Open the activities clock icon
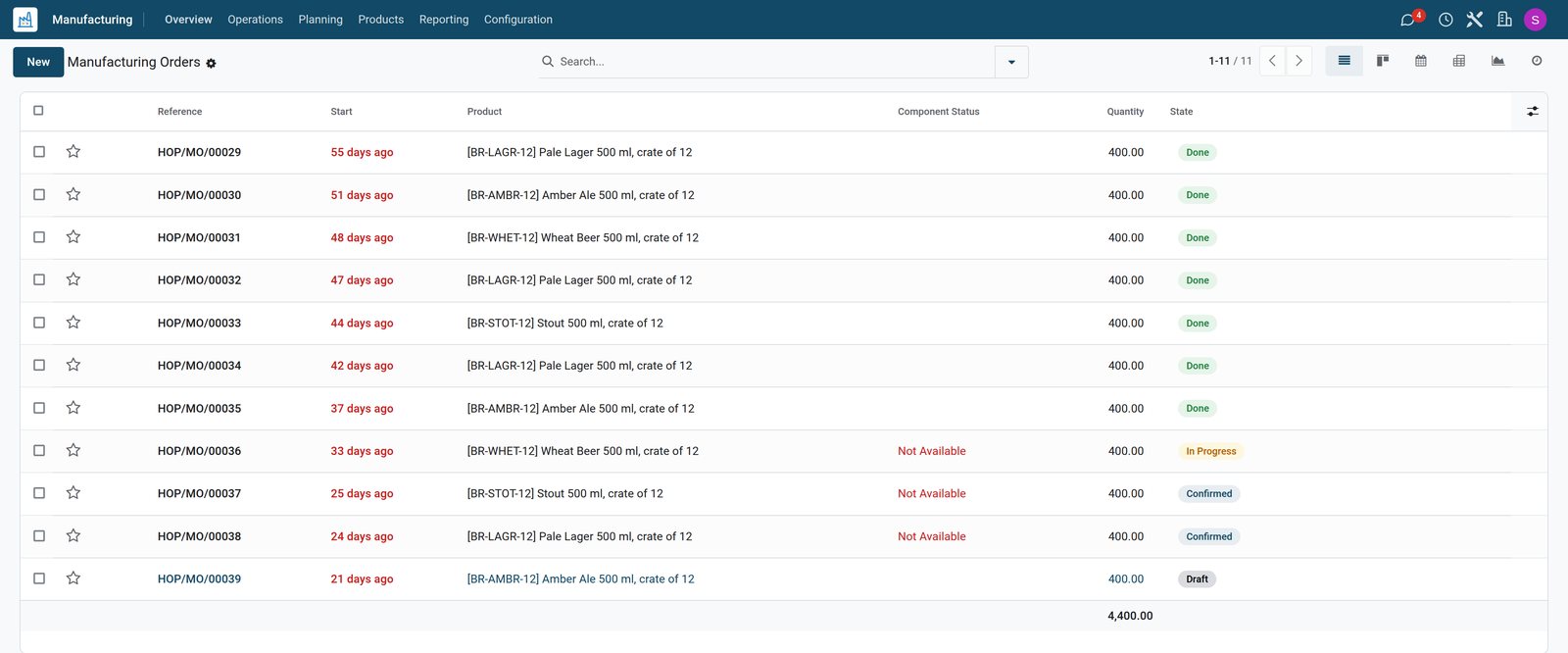 [1445, 20]
